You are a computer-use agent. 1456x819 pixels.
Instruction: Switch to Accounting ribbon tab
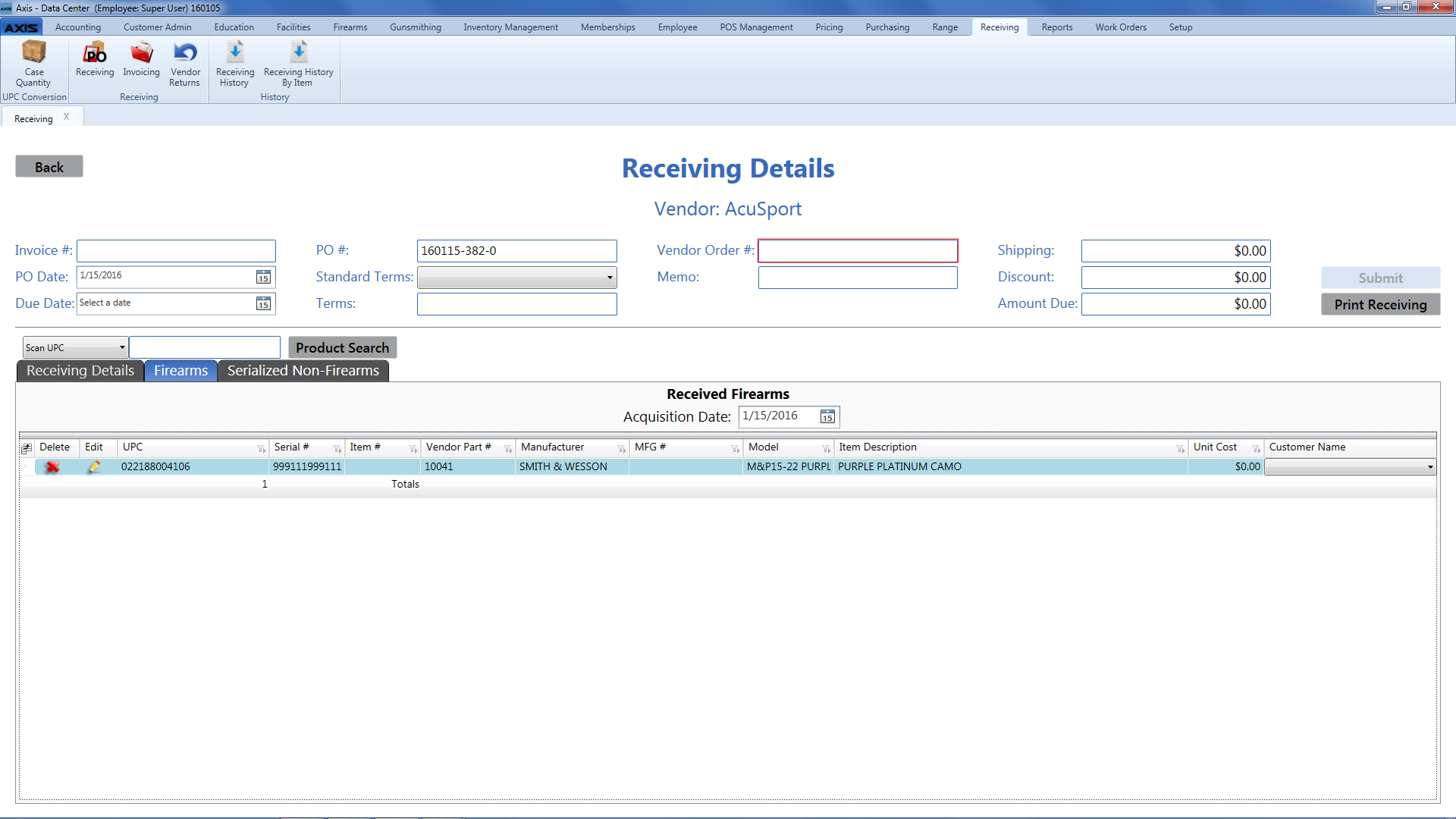(x=78, y=27)
